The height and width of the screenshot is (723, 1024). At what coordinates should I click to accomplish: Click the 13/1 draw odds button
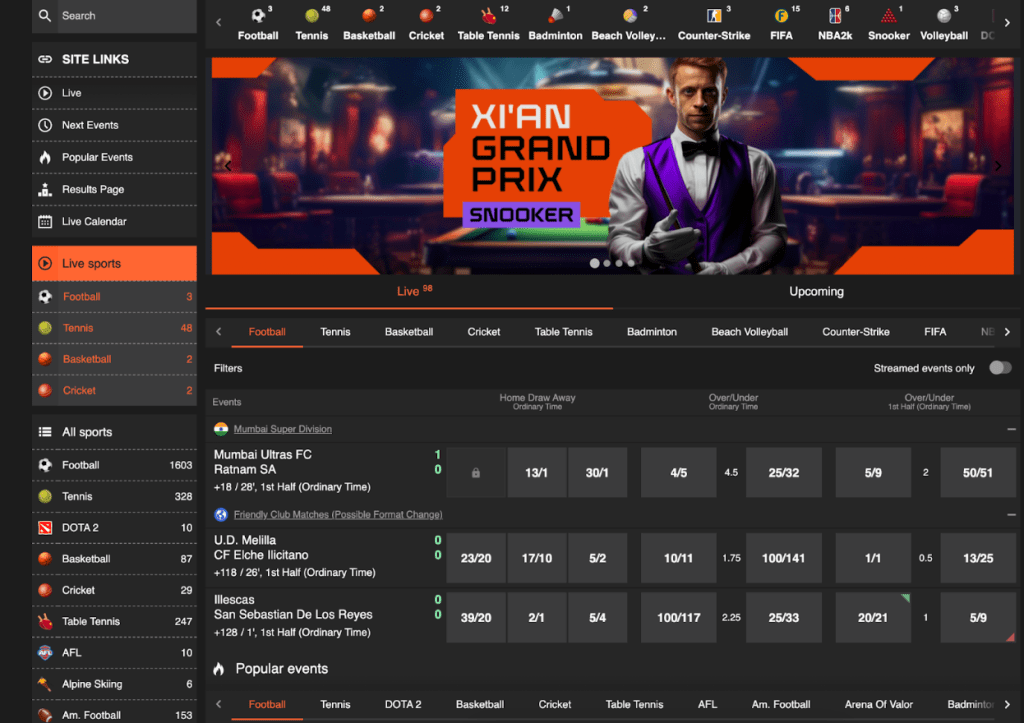coord(537,473)
